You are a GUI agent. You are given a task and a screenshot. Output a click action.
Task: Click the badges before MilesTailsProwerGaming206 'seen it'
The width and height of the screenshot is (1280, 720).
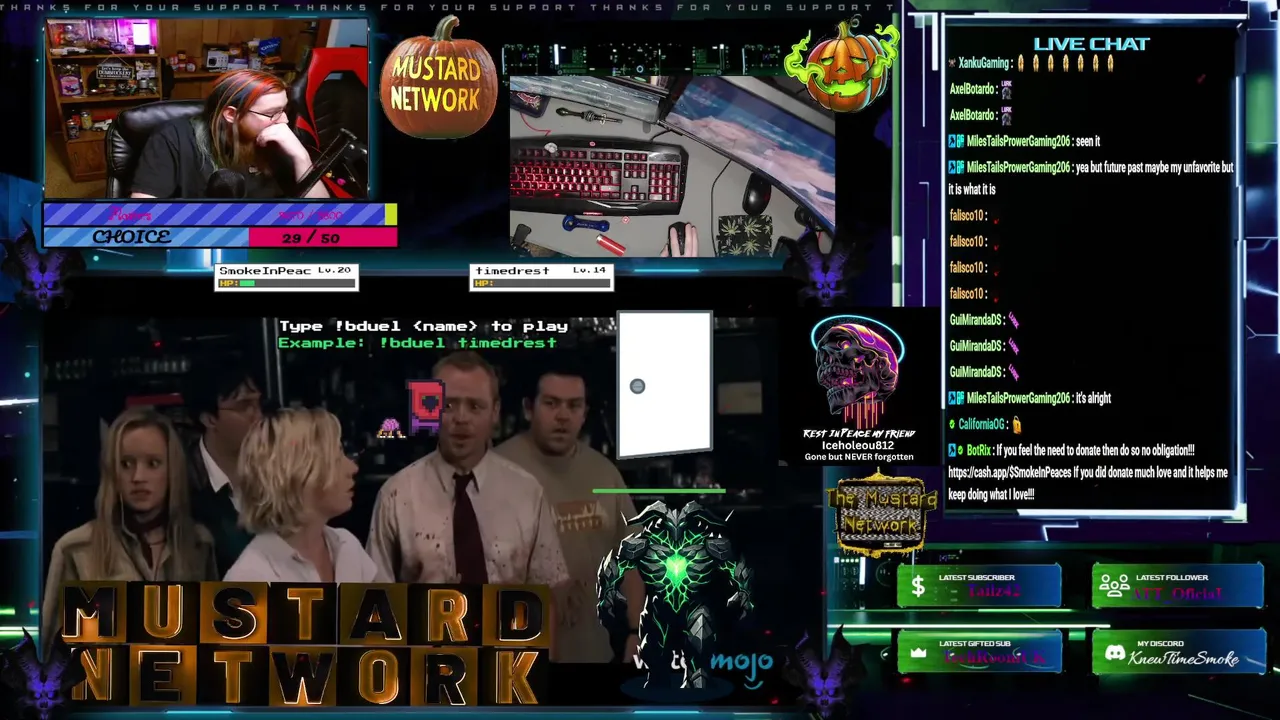coord(956,141)
